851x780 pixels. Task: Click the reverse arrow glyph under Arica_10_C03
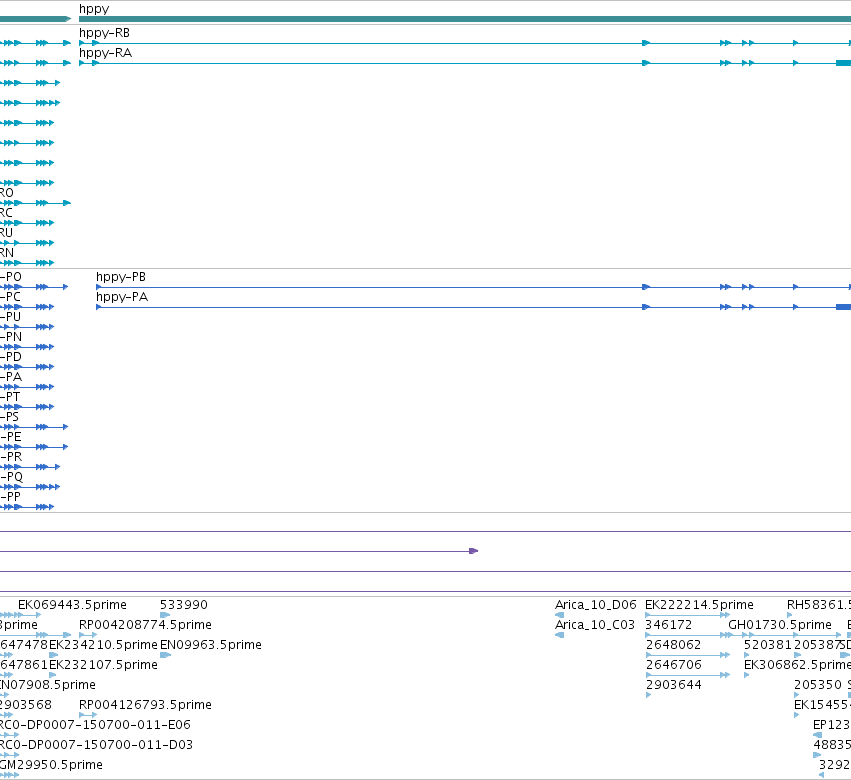(x=560, y=635)
